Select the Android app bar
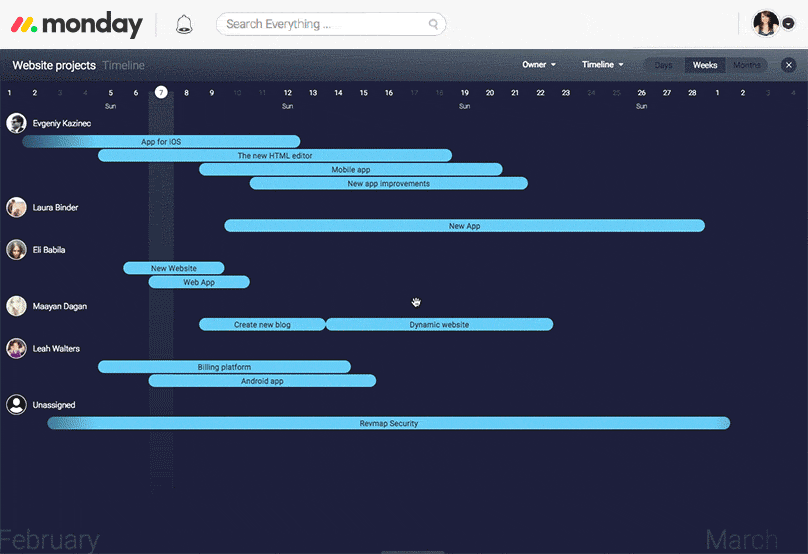Image resolution: width=808 pixels, height=554 pixels. click(x=262, y=380)
